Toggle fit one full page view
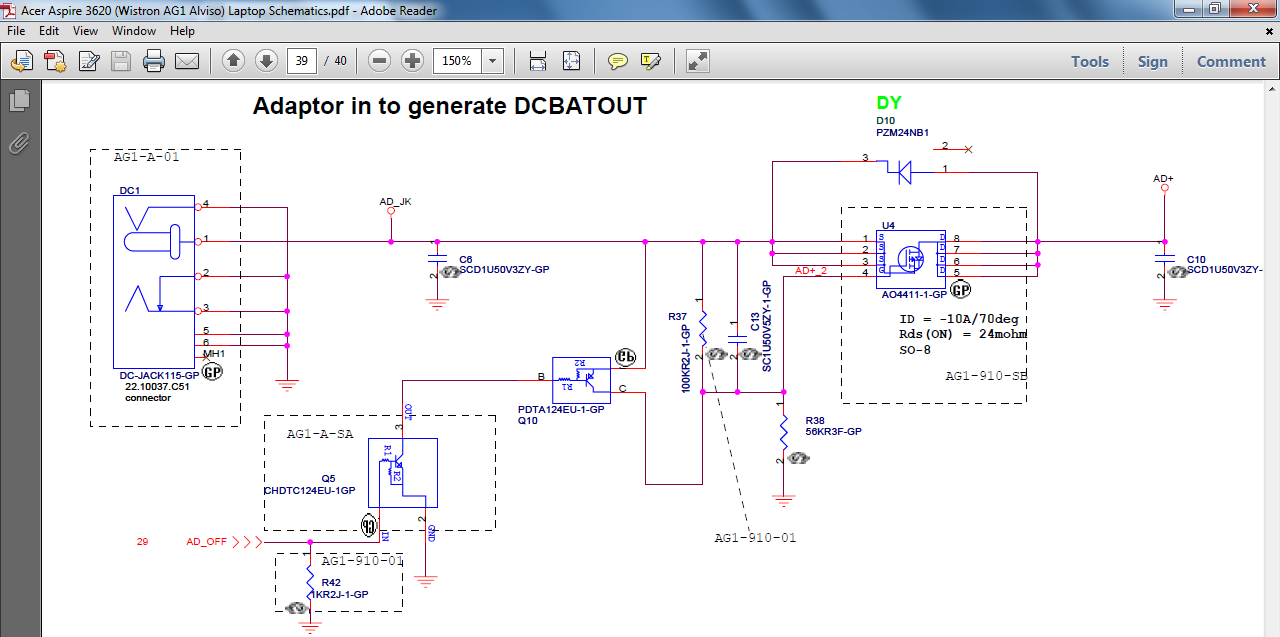Image resolution: width=1280 pixels, height=637 pixels. (571, 61)
